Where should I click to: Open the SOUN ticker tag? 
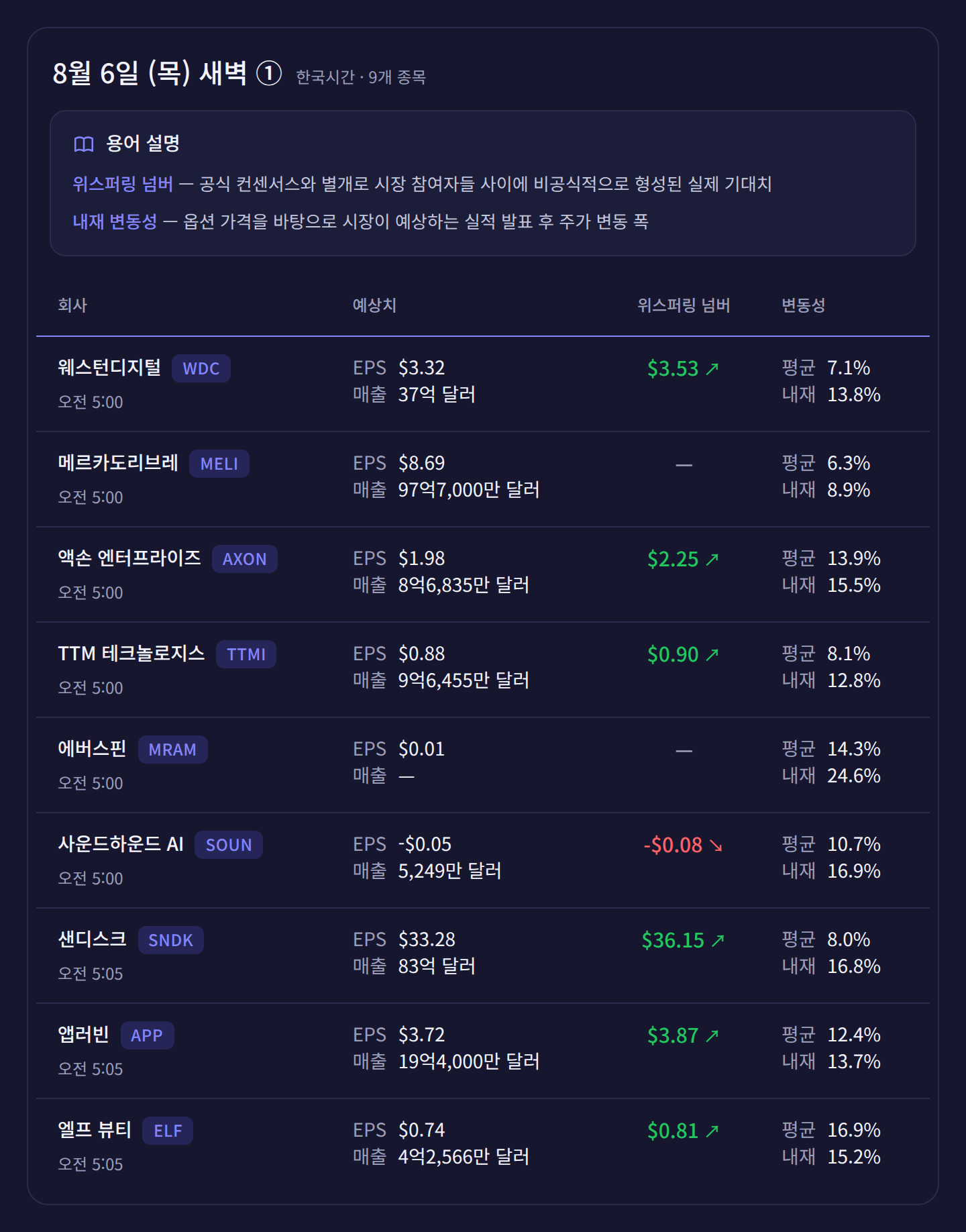click(x=229, y=845)
